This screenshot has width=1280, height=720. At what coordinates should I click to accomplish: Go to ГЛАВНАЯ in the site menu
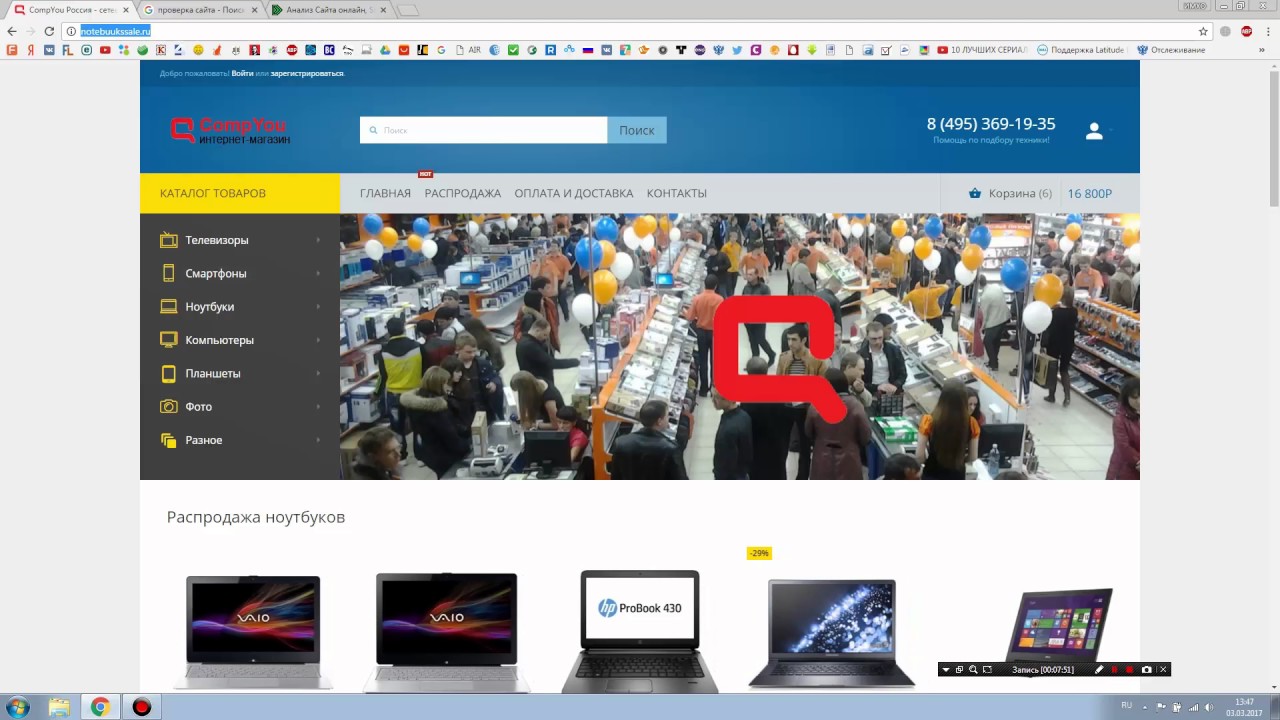coord(385,194)
